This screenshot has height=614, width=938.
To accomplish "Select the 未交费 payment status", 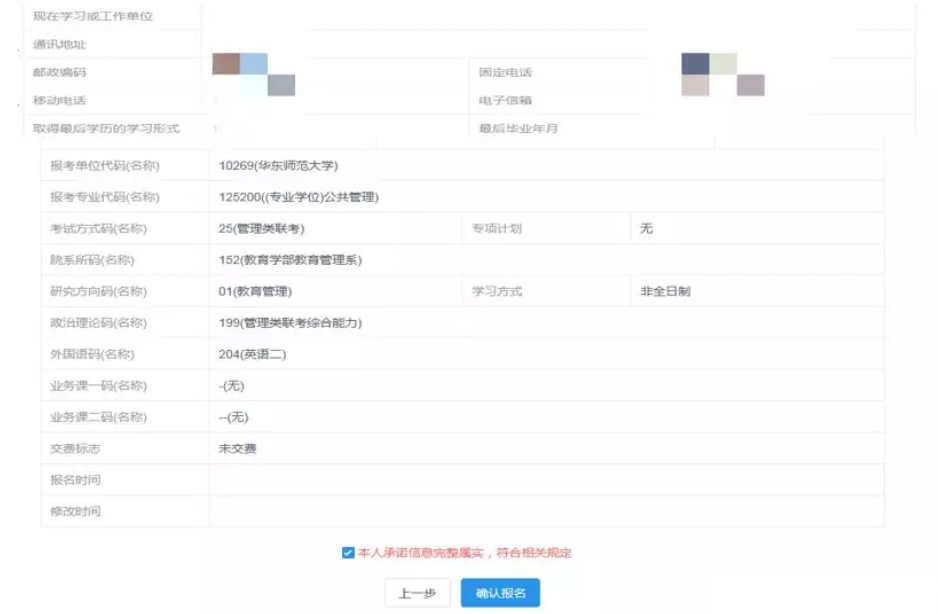I will 237,448.
